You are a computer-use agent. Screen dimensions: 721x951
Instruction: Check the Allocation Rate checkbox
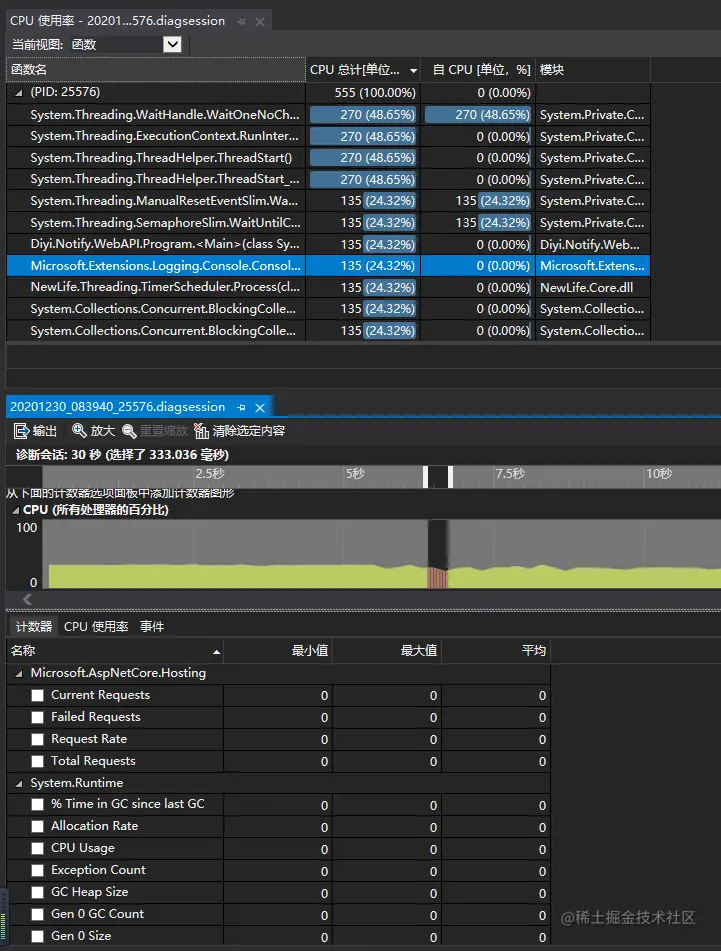pos(38,826)
